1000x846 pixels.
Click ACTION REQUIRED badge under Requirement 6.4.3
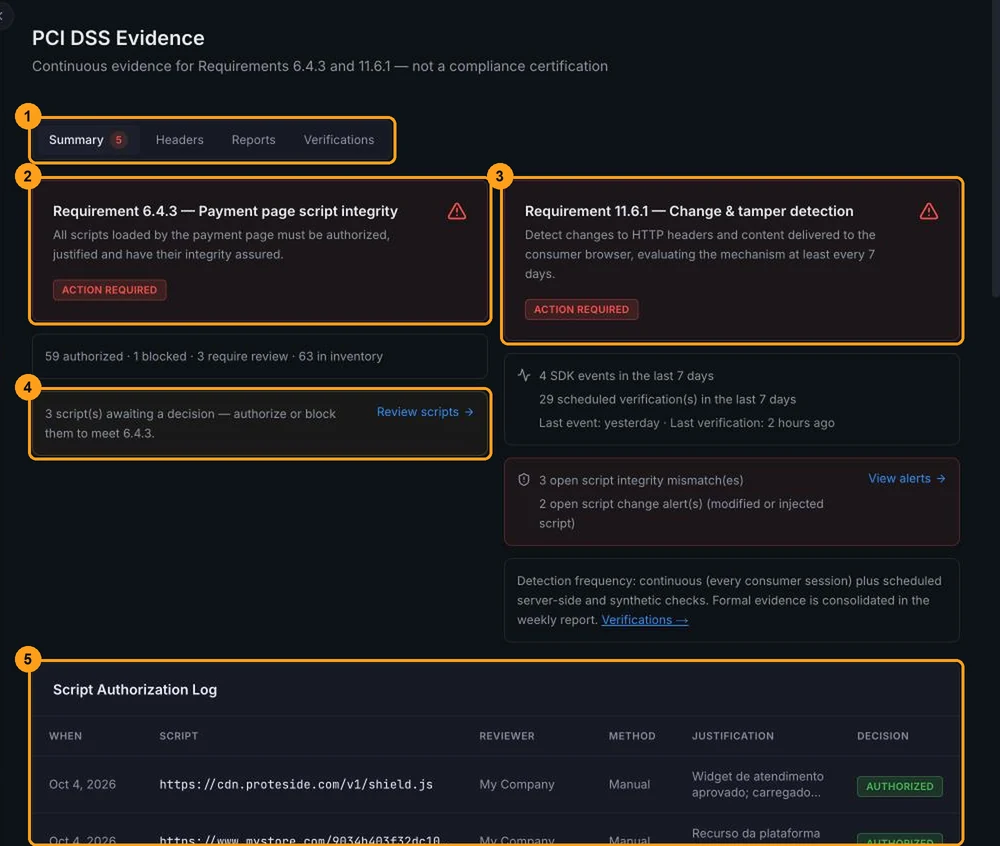point(109,290)
